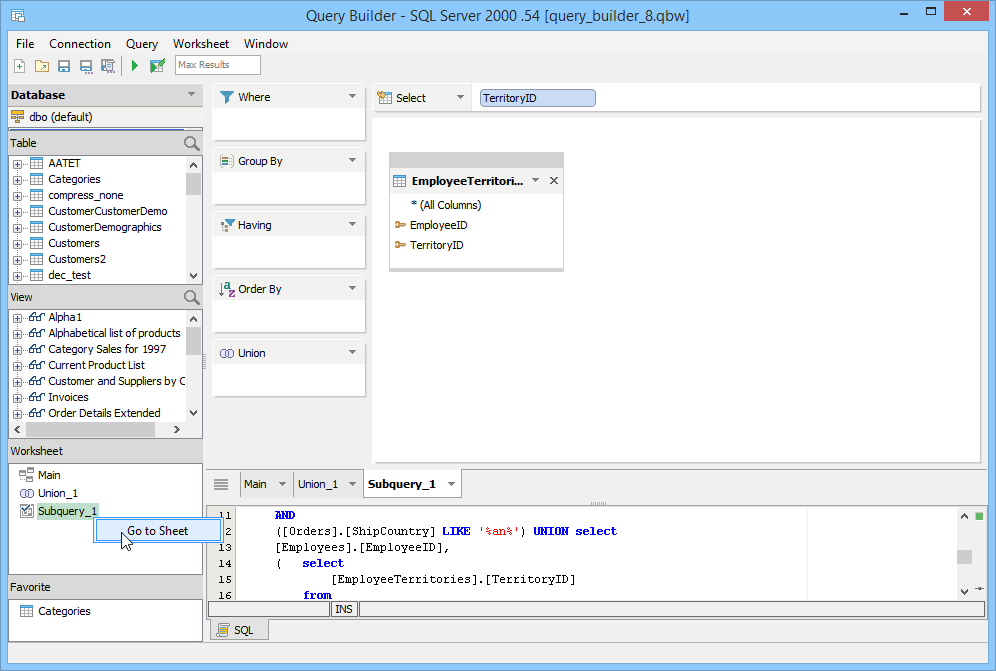Click the Union_1 worksheet icon
The width and height of the screenshot is (996, 671).
(27, 493)
